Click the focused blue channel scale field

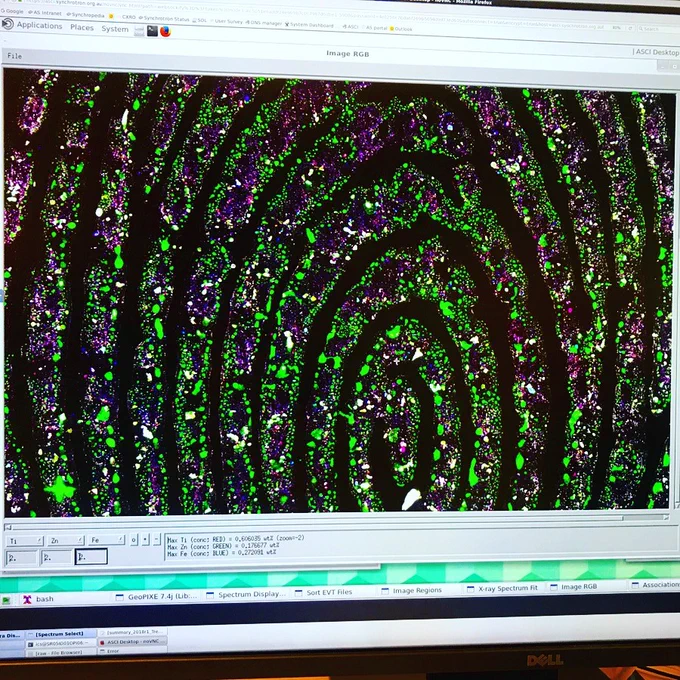tap(91, 556)
